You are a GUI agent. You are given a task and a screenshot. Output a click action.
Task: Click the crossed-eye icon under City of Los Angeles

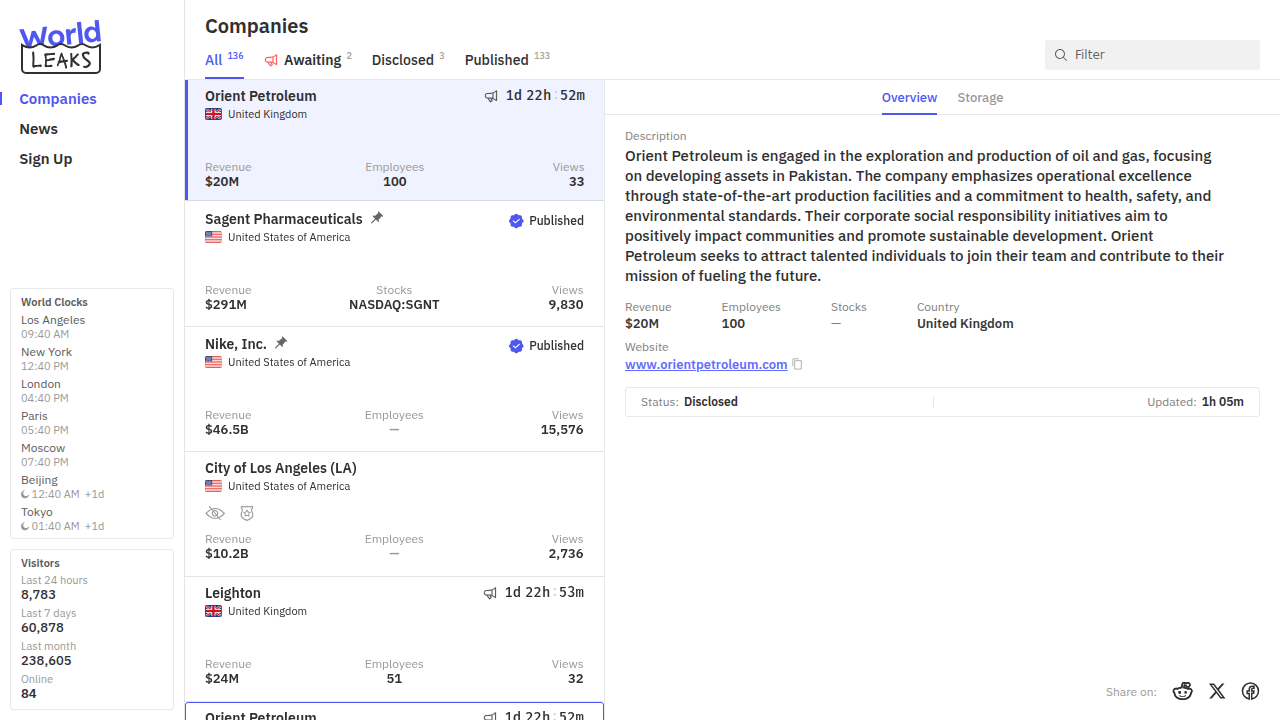click(215, 513)
